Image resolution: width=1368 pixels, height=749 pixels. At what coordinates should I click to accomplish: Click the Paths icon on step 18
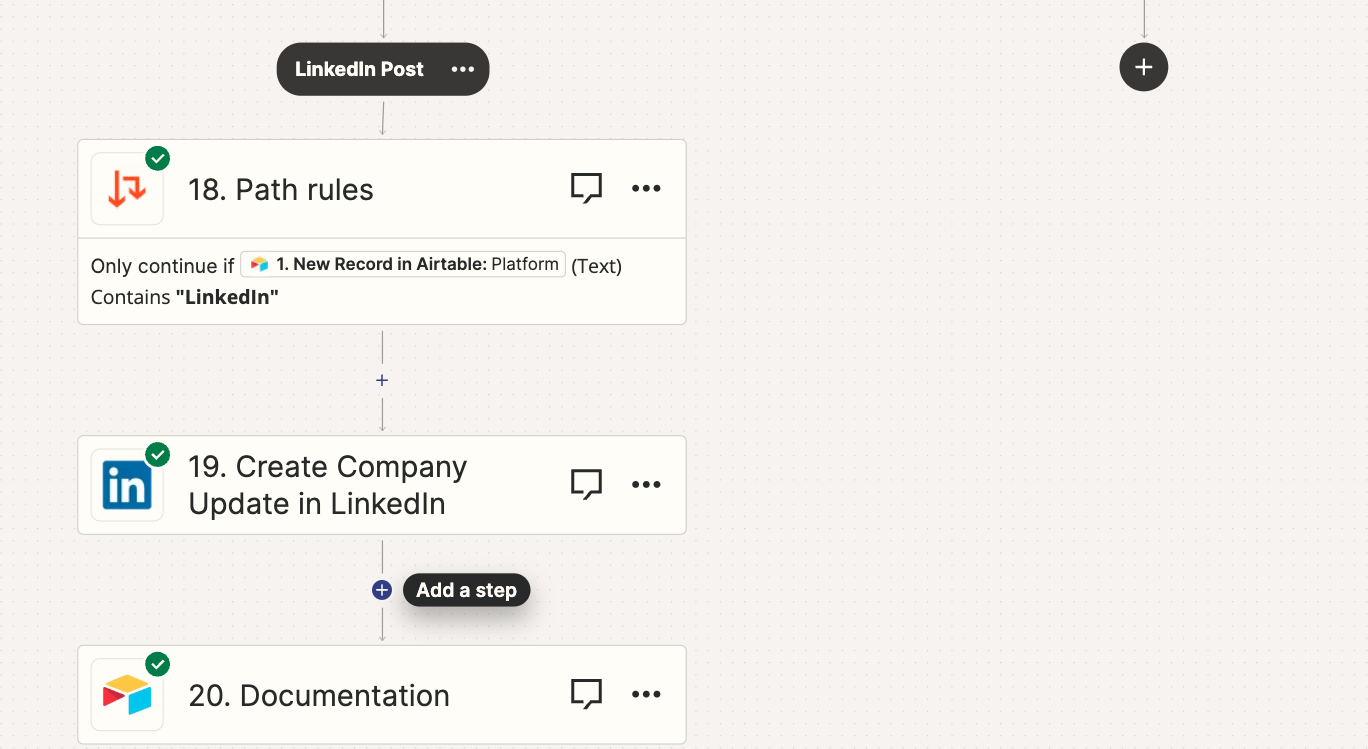tap(127, 189)
